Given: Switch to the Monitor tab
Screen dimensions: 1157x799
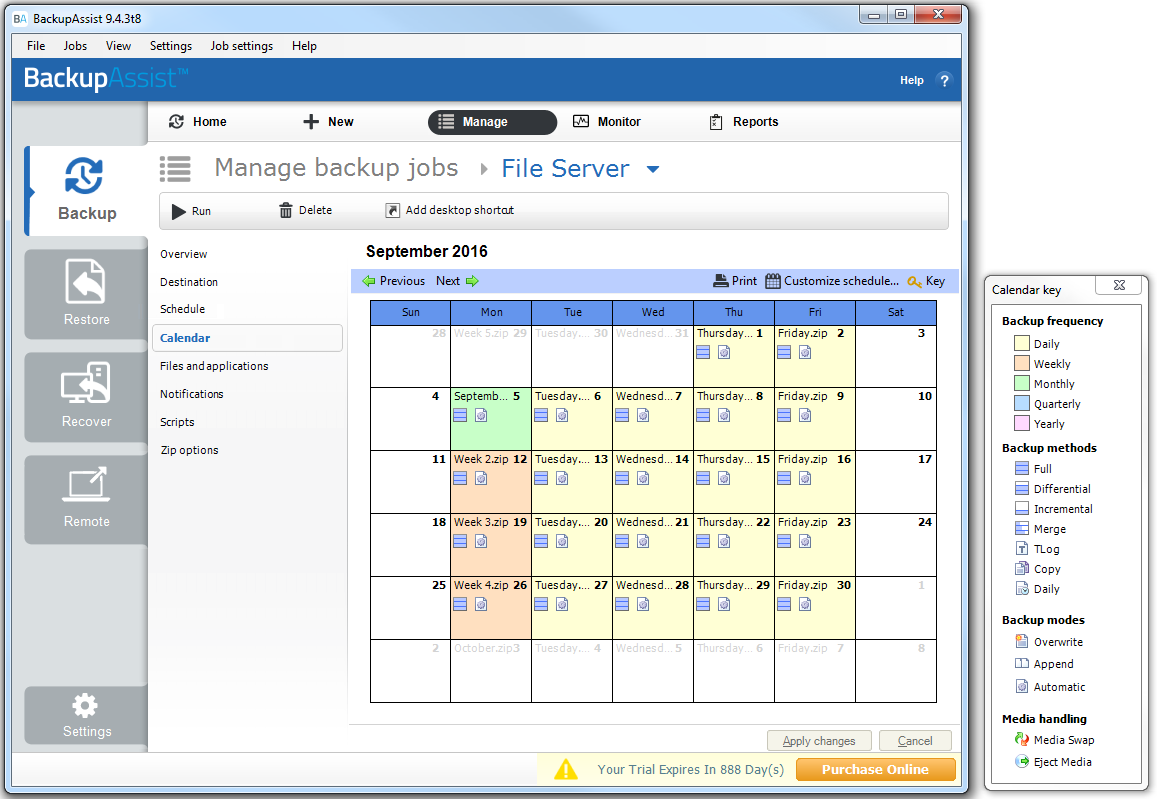Looking at the screenshot, I should point(607,122).
